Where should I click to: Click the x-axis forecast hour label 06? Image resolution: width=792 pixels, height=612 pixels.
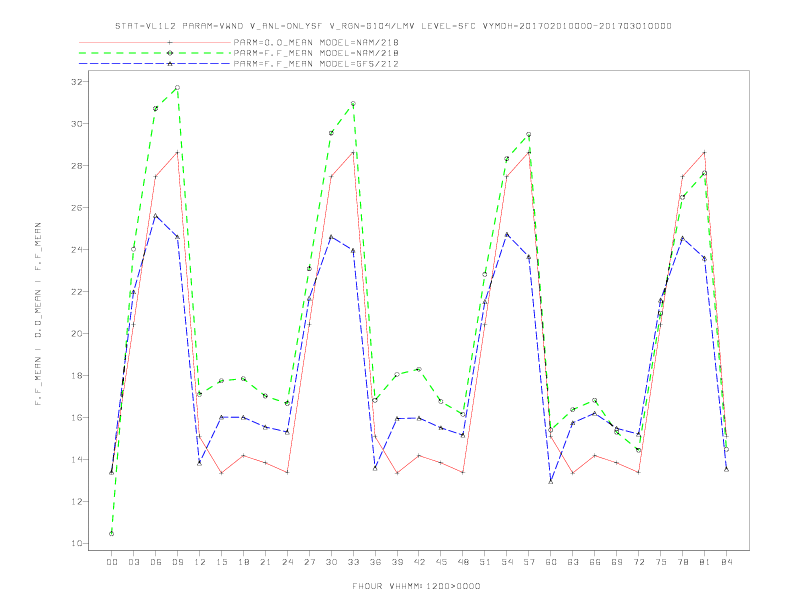tap(156, 562)
